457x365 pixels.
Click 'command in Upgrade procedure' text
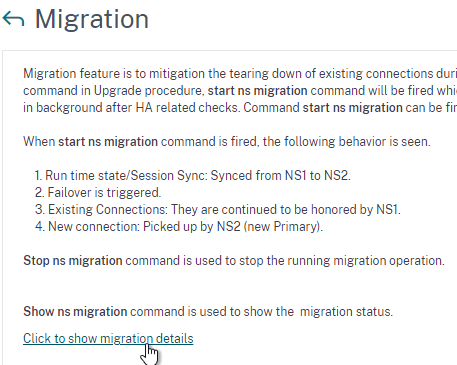113,90
